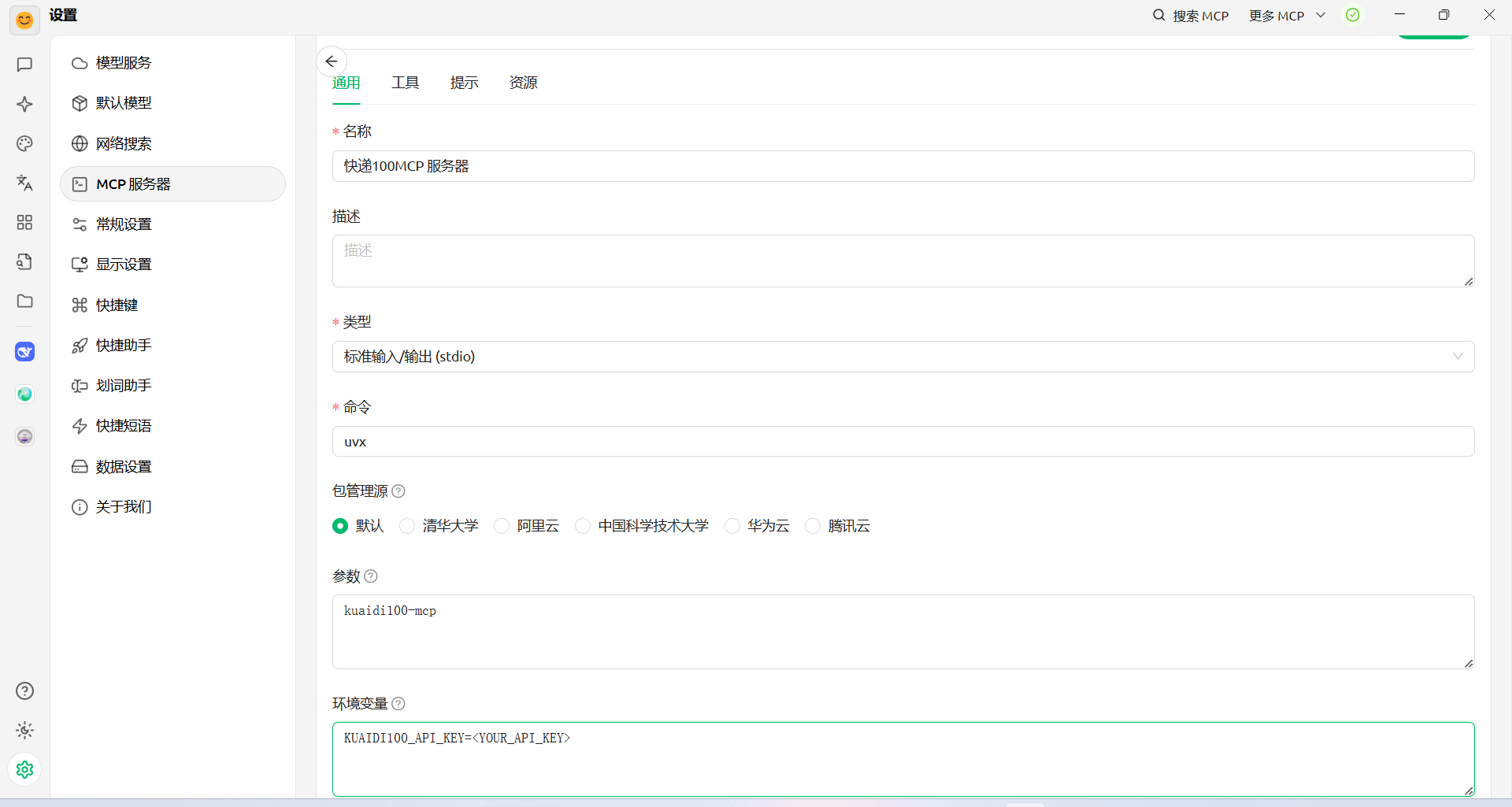The image size is (1512, 807).
Task: Click help icon next to 环境变量
Action: (x=398, y=704)
